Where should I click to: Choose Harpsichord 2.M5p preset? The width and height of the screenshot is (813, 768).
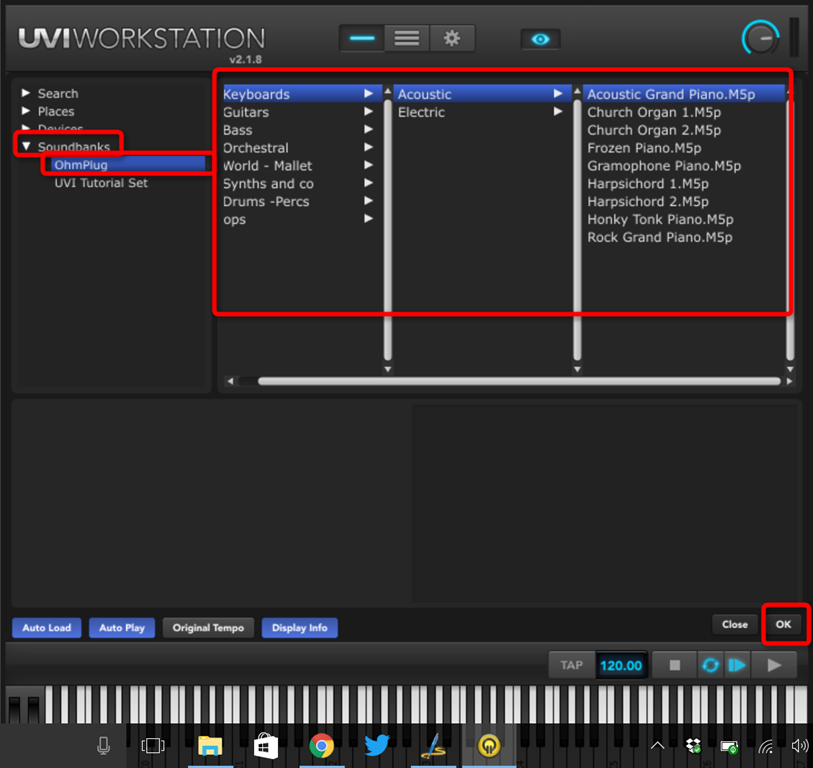tap(648, 201)
